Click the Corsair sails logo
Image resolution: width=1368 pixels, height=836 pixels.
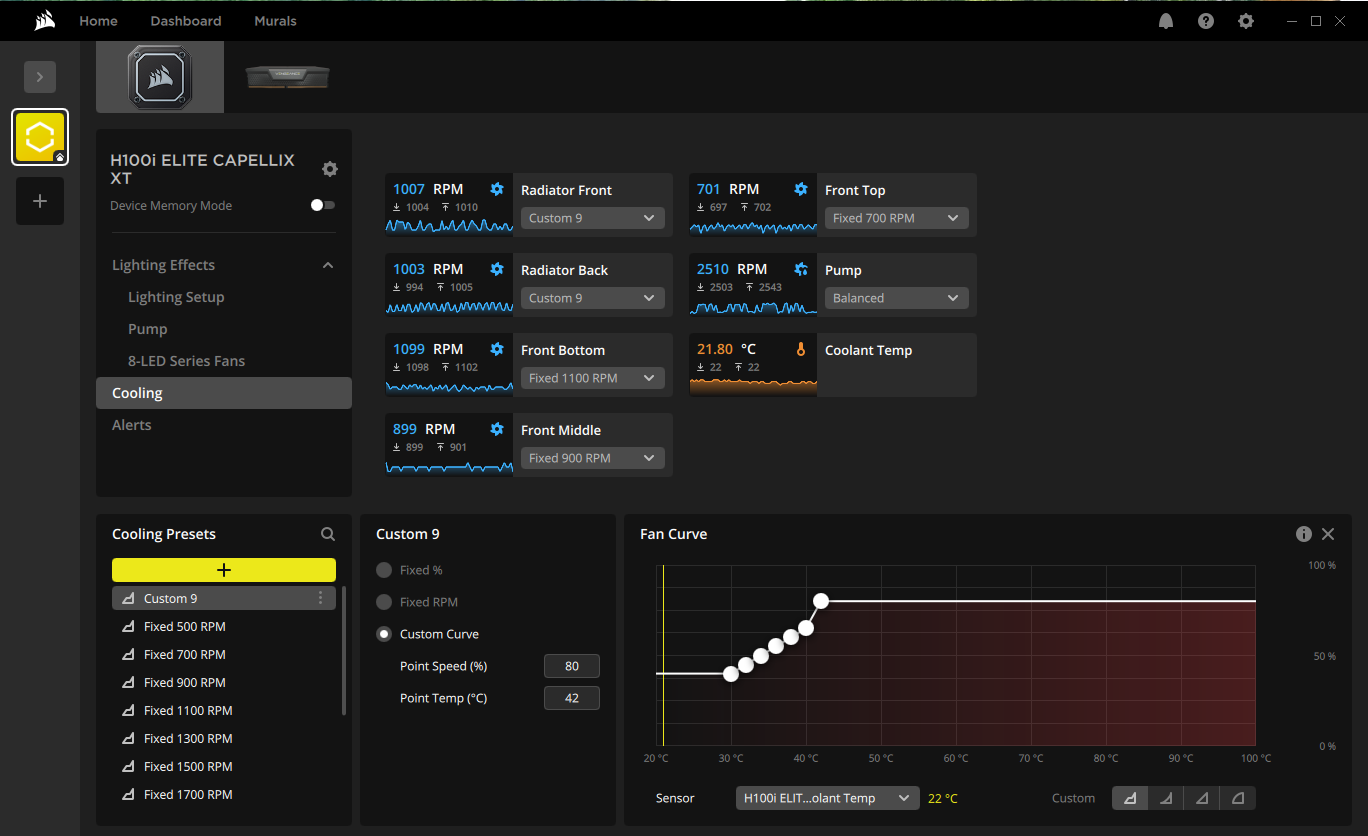[x=44, y=21]
